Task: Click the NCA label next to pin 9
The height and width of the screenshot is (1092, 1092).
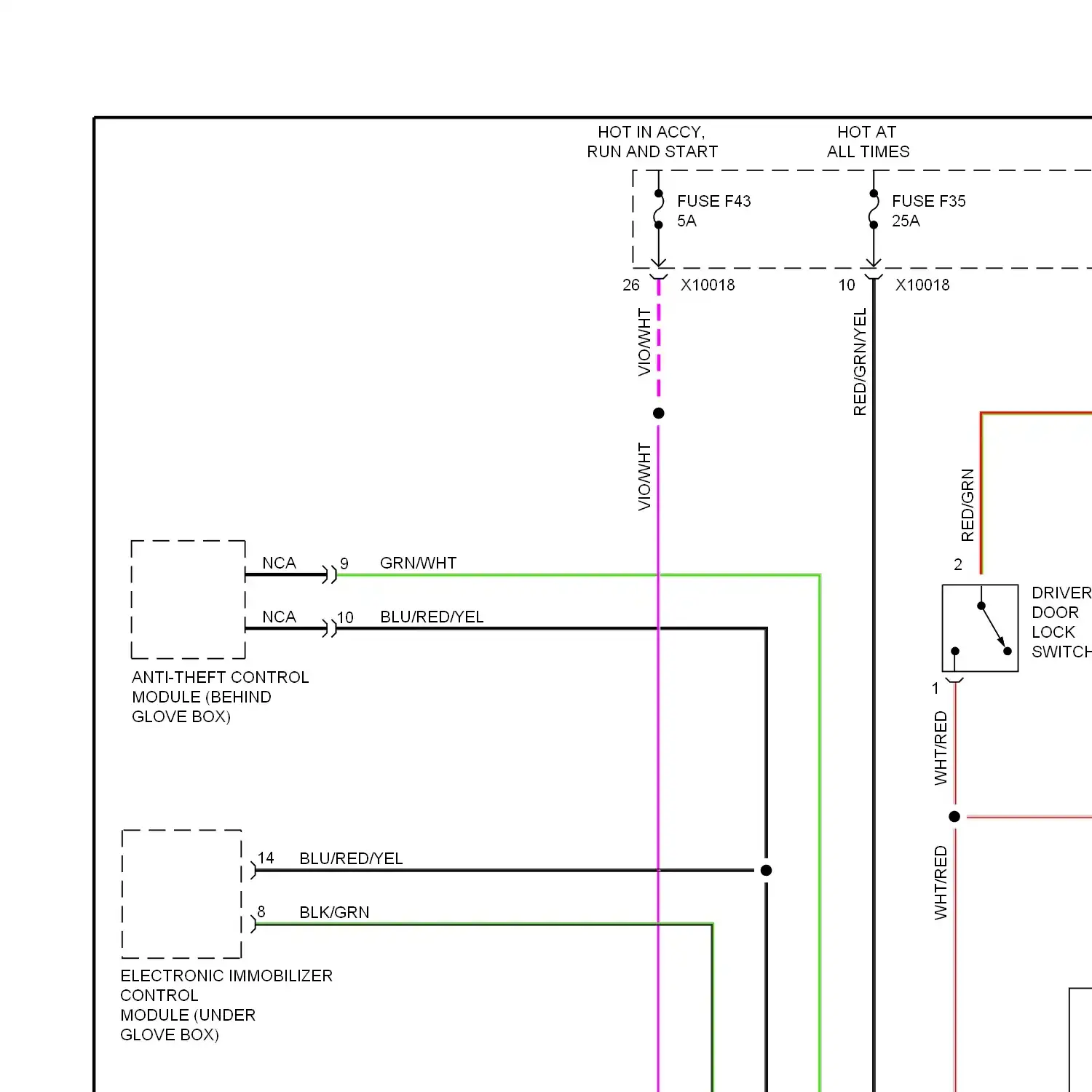Action: pyautogui.click(x=279, y=563)
